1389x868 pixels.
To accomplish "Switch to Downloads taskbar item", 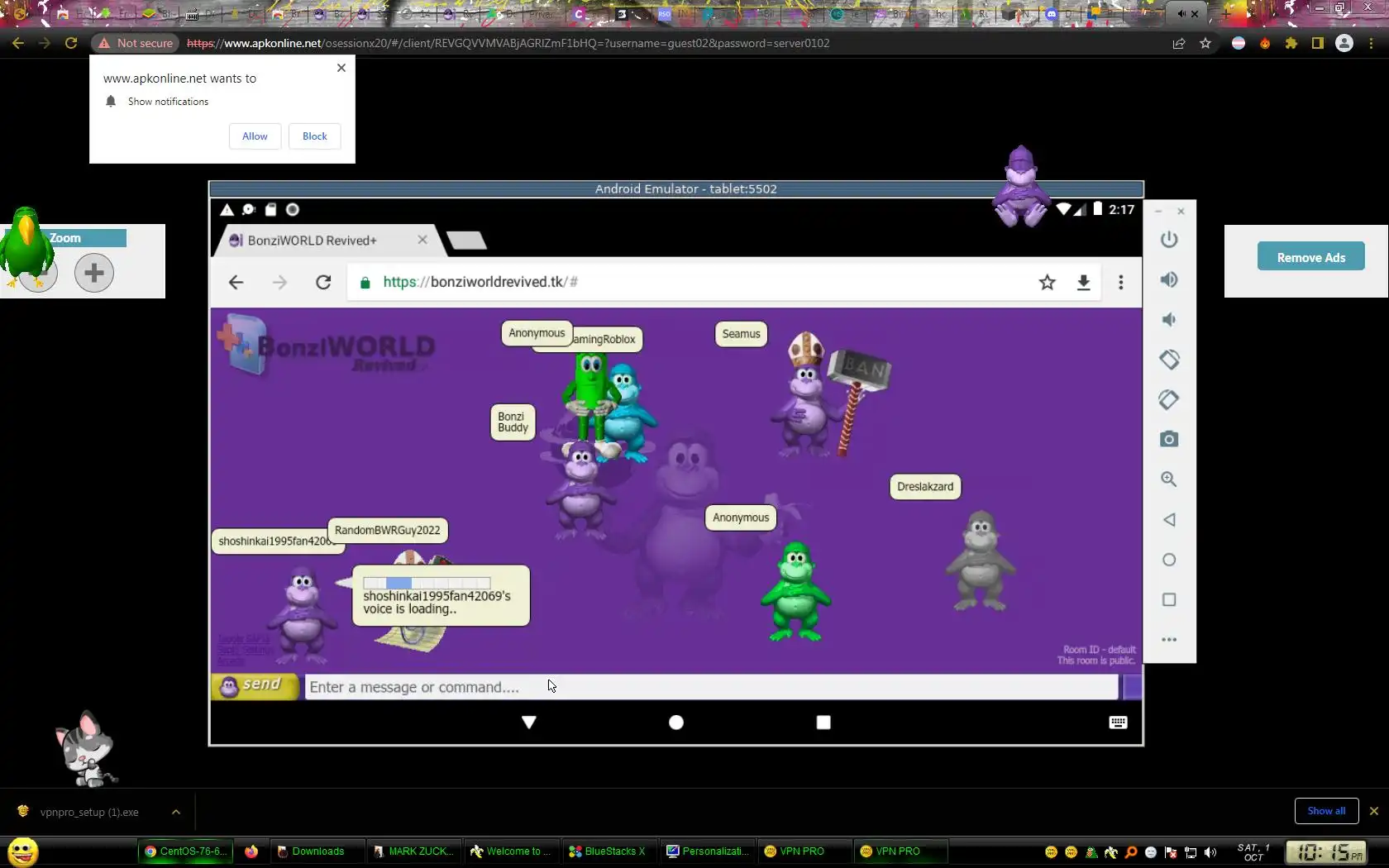I will pyautogui.click(x=317, y=851).
